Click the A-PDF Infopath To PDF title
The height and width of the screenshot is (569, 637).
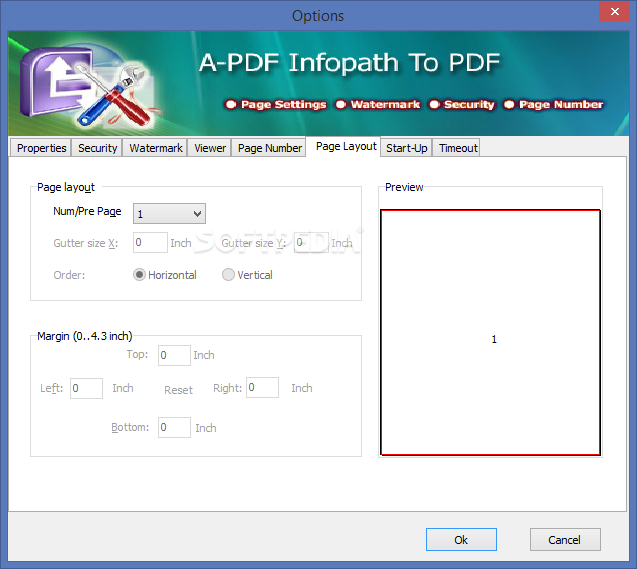(x=349, y=63)
